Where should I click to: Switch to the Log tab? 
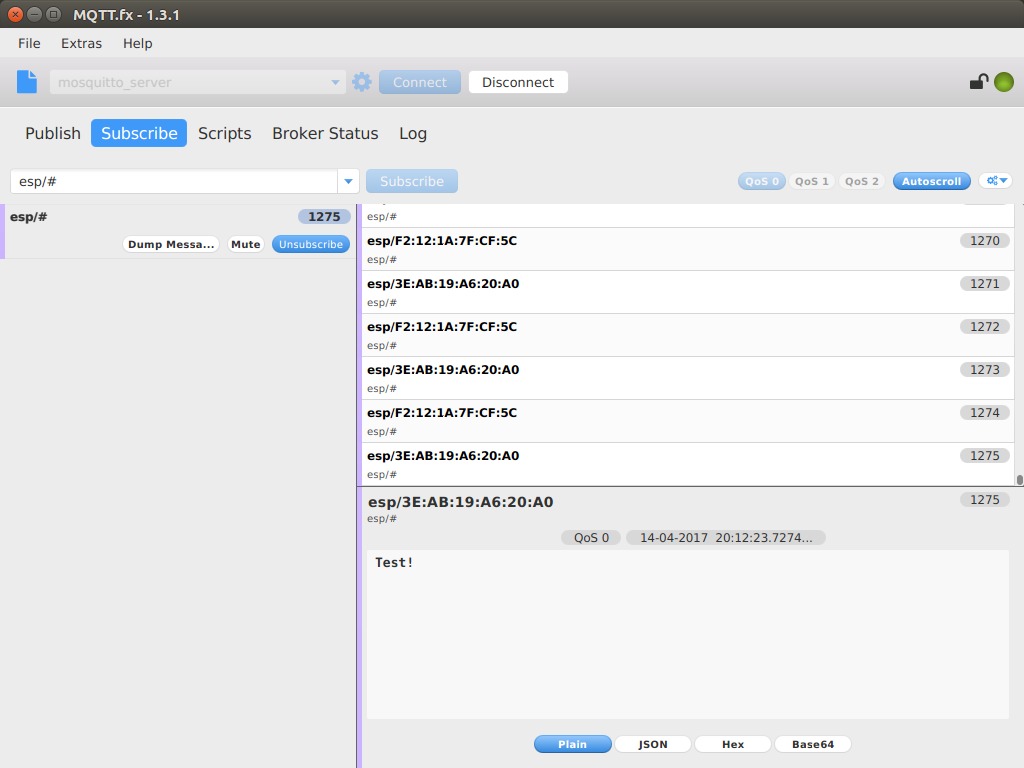pos(413,133)
